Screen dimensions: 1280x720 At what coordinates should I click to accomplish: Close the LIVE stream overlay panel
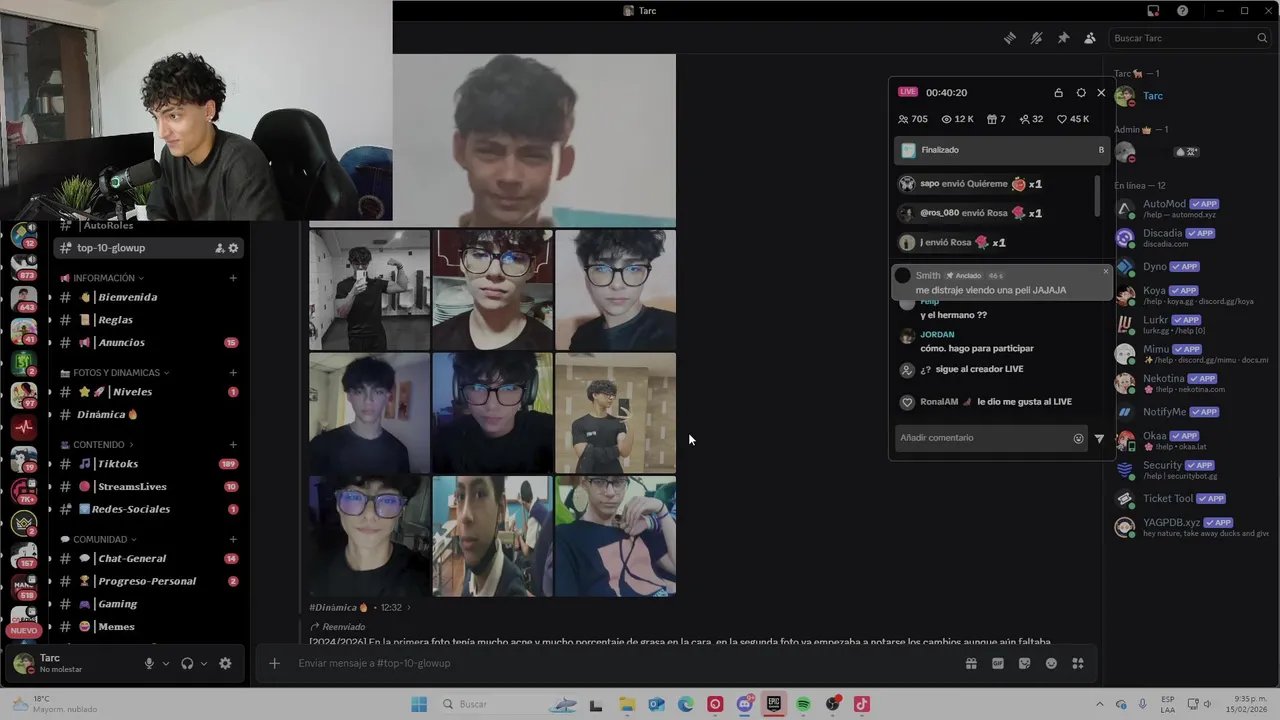point(1101,93)
